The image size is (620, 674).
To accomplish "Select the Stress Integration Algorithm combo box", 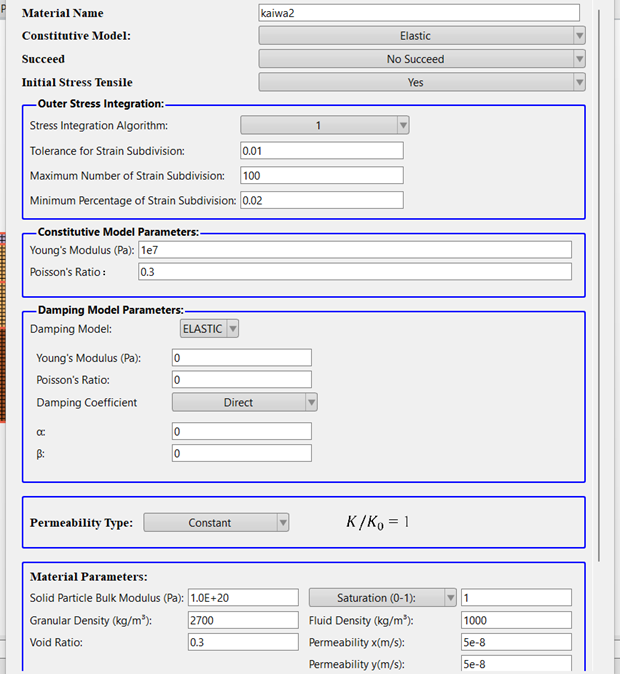I will (x=325, y=126).
